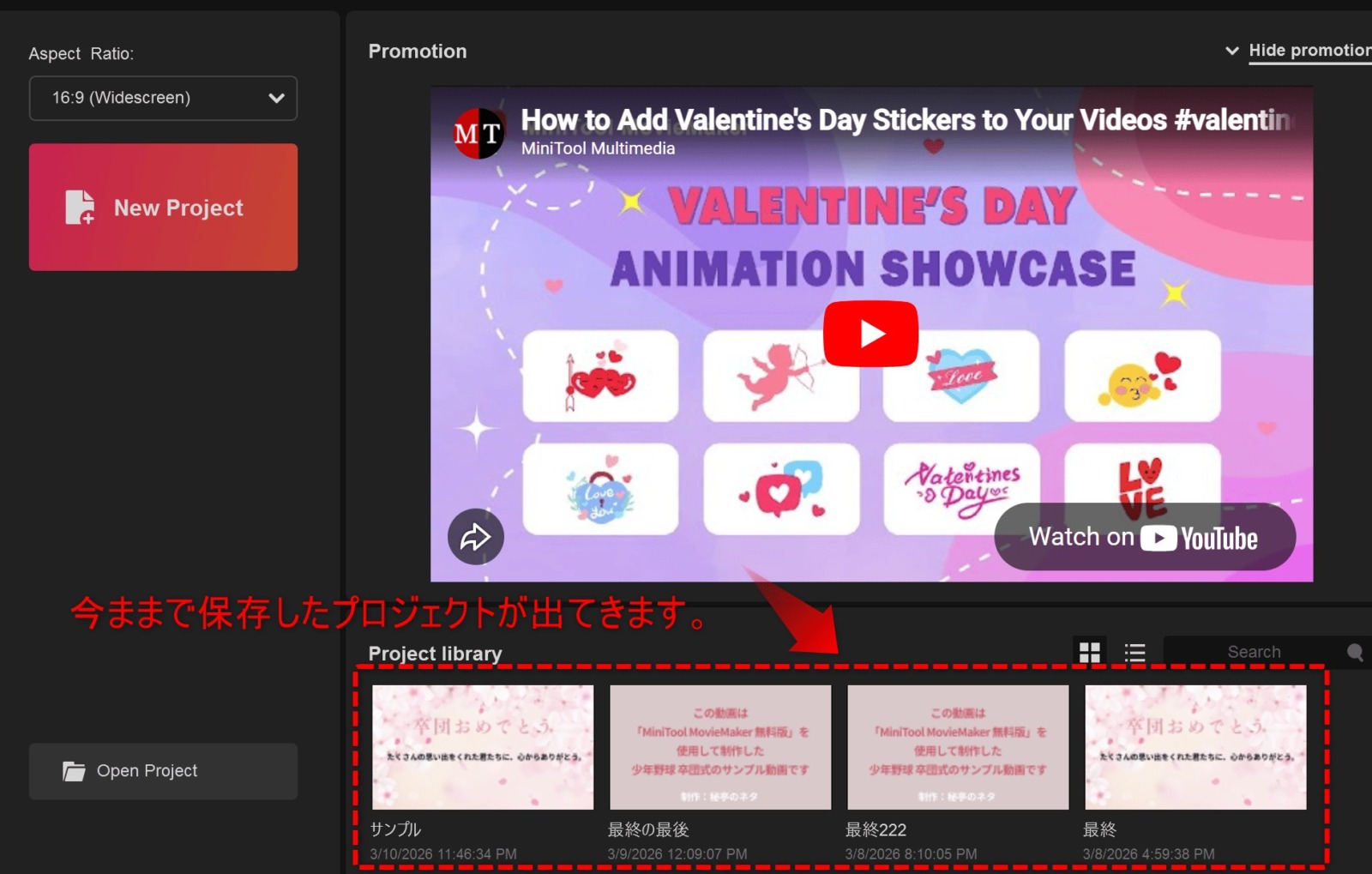Open the 最終 project thumbnail

[1195, 746]
